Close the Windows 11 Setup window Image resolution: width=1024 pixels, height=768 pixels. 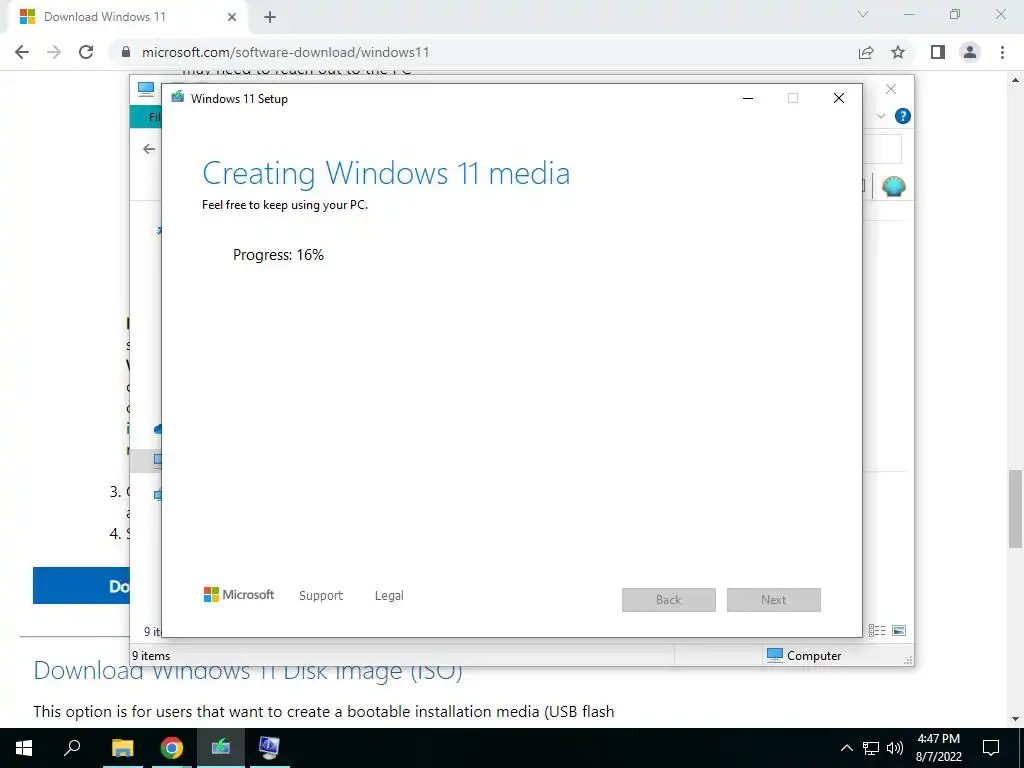[839, 98]
